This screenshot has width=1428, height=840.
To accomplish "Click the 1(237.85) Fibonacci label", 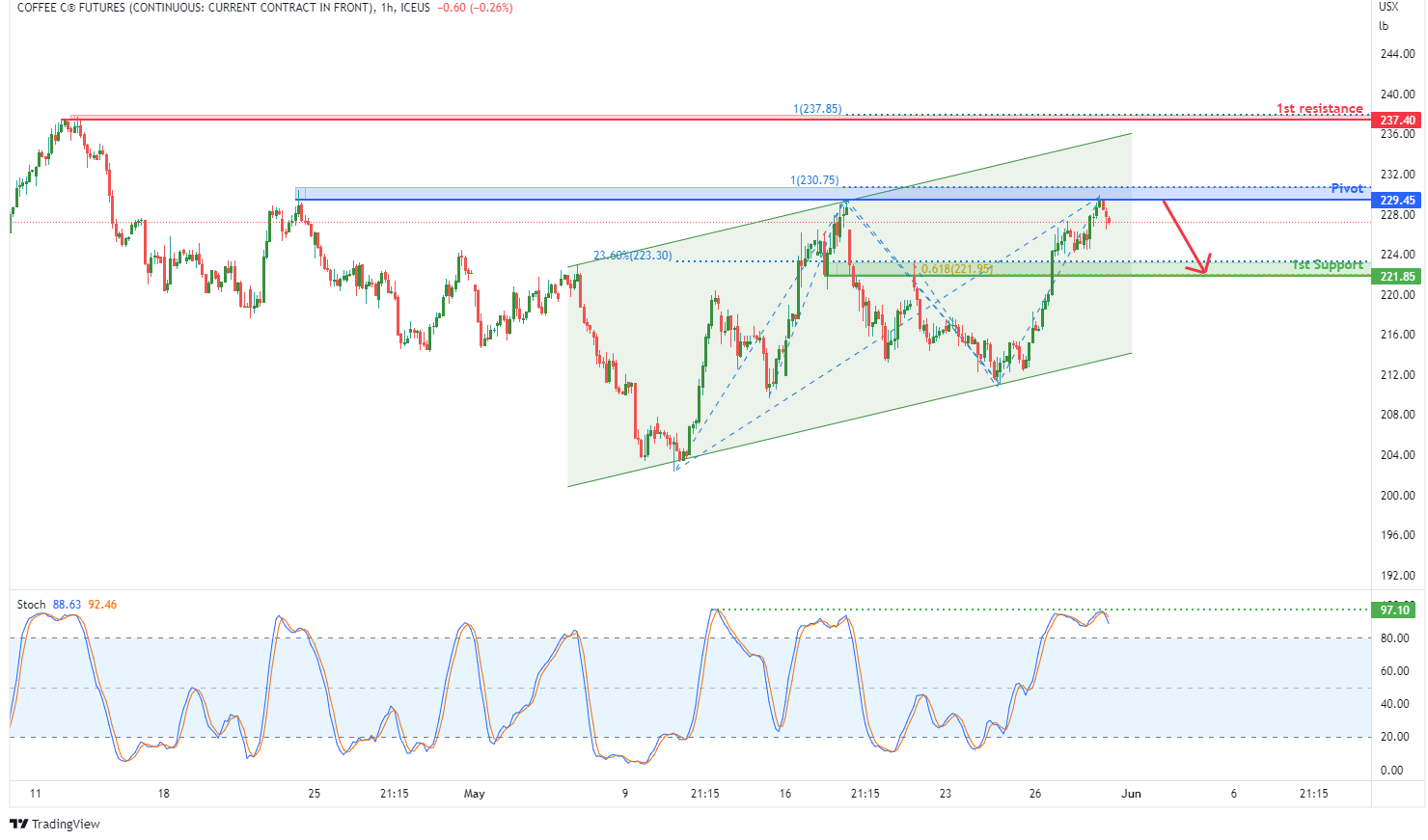I will [817, 109].
